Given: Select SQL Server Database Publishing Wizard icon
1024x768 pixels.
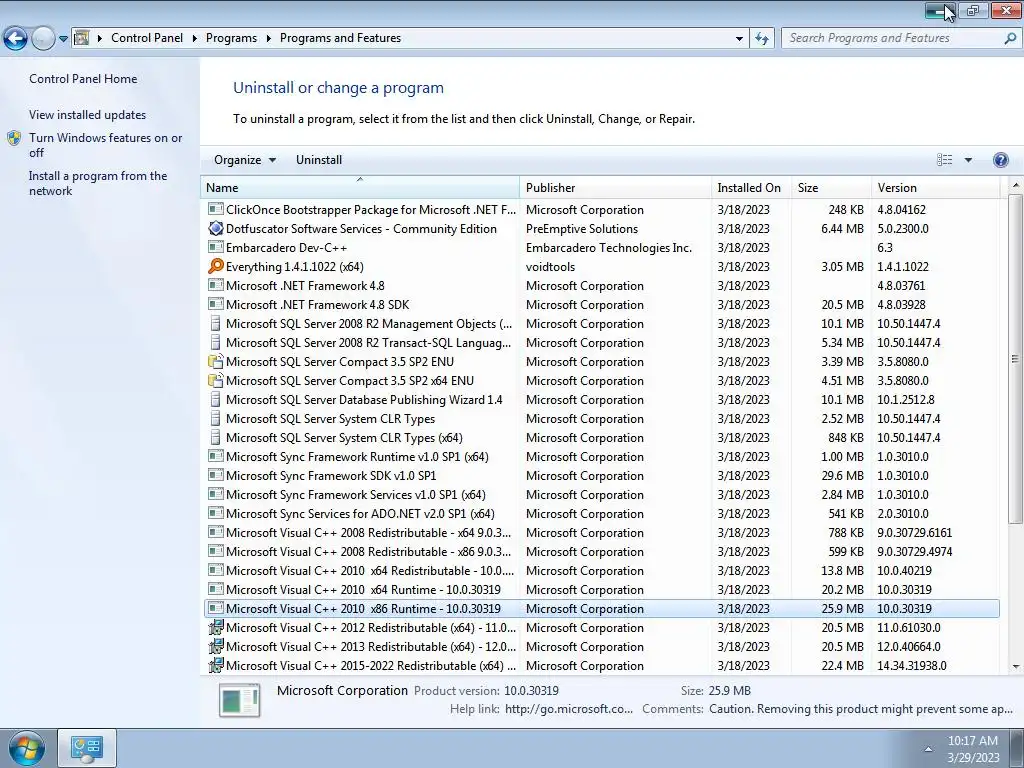Looking at the screenshot, I should point(216,399).
